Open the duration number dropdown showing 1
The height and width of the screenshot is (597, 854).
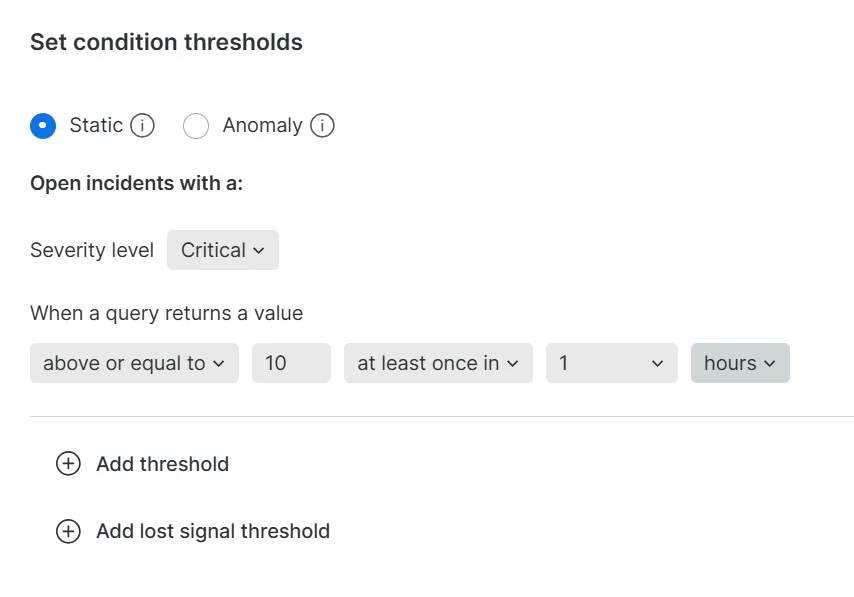tap(612, 363)
